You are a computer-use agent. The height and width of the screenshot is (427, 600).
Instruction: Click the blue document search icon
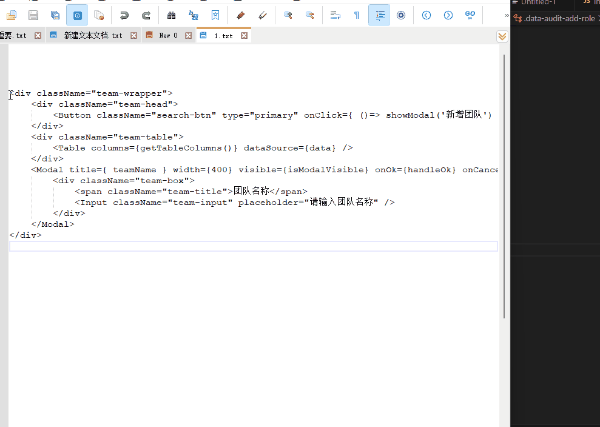tap(215, 15)
